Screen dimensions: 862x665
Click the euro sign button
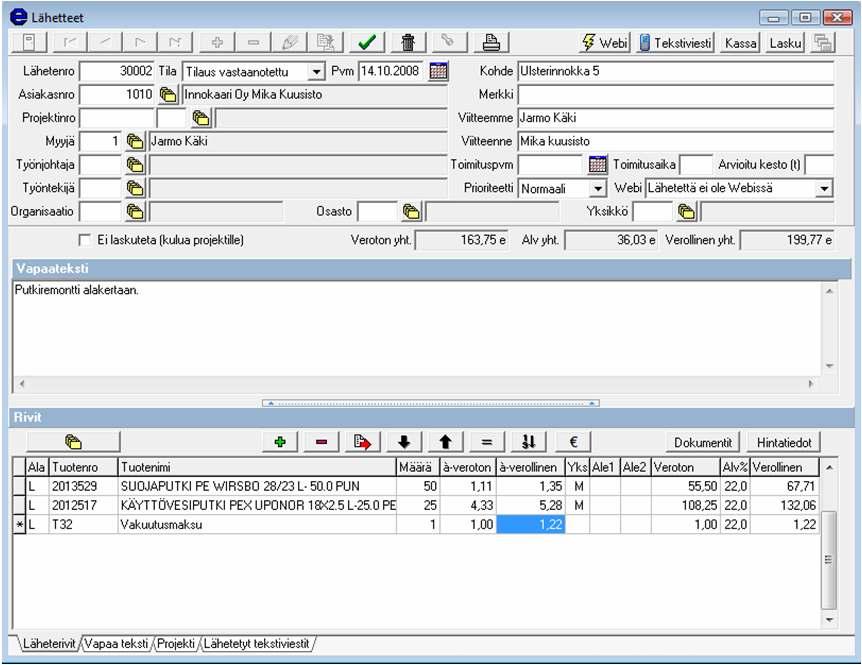[x=573, y=442]
